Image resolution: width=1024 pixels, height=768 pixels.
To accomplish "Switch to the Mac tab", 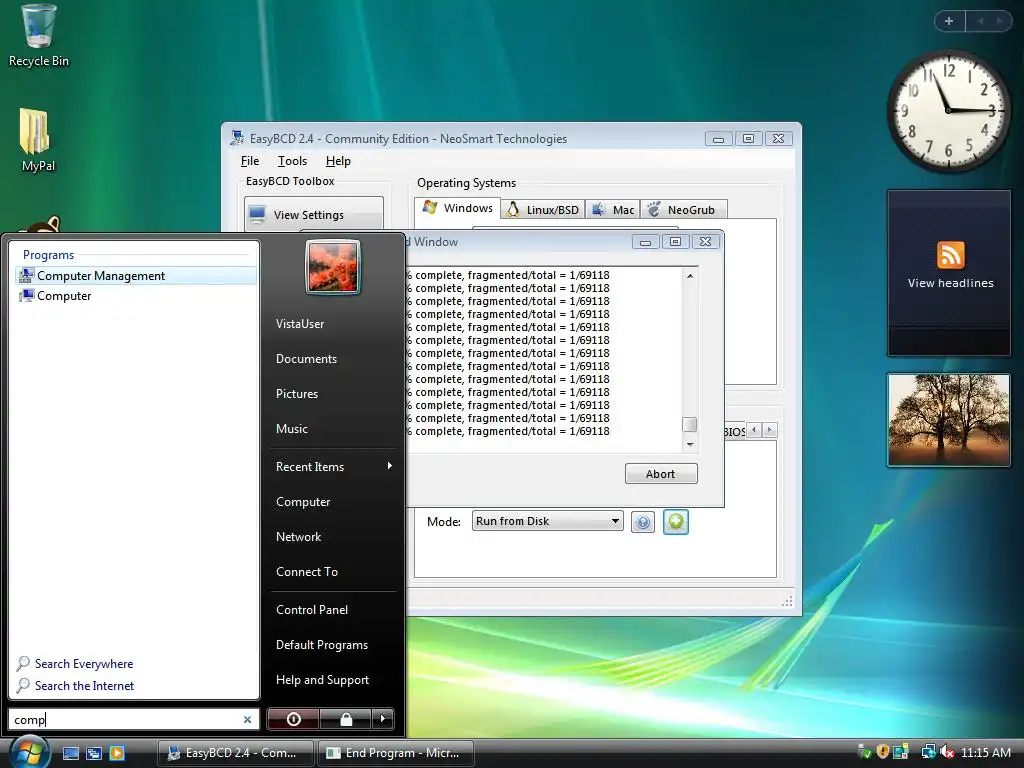I will pyautogui.click(x=613, y=210).
